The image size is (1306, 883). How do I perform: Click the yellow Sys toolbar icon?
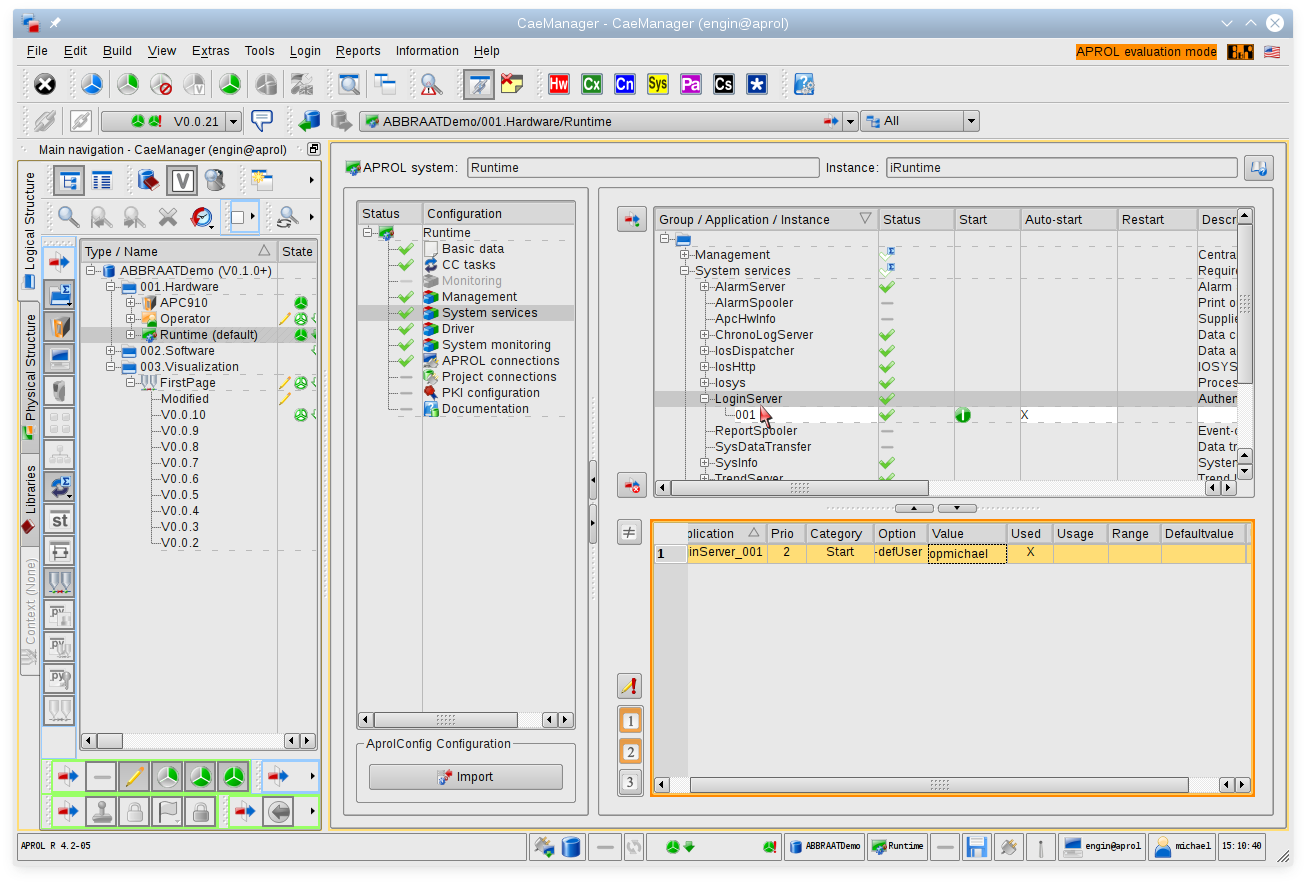[x=658, y=85]
